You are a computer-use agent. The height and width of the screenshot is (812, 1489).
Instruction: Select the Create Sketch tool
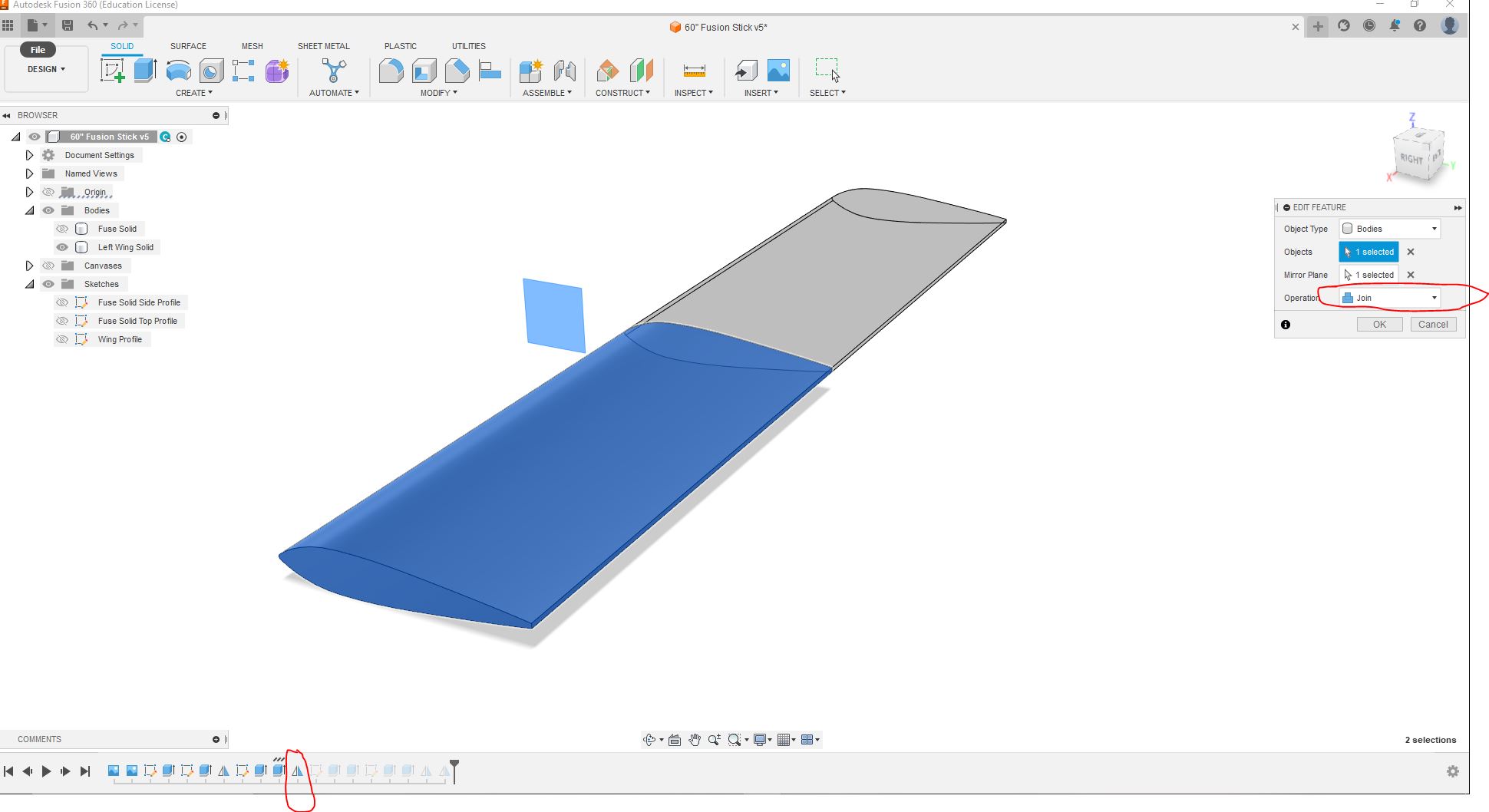(112, 71)
